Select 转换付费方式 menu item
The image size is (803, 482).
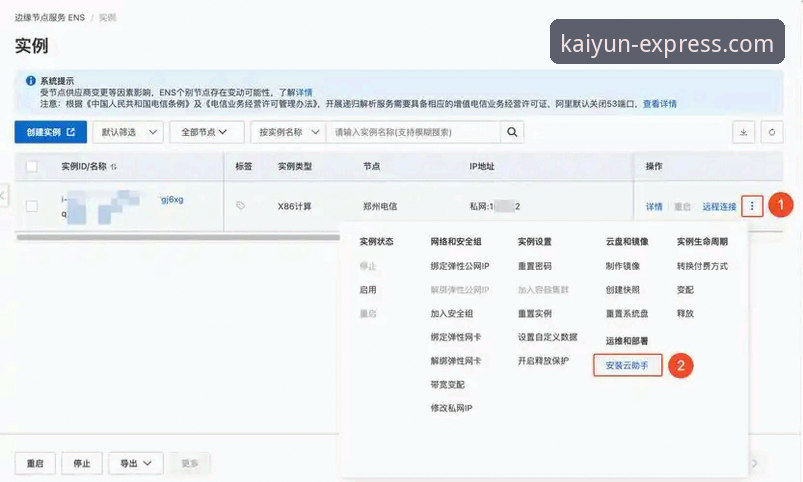[702, 266]
